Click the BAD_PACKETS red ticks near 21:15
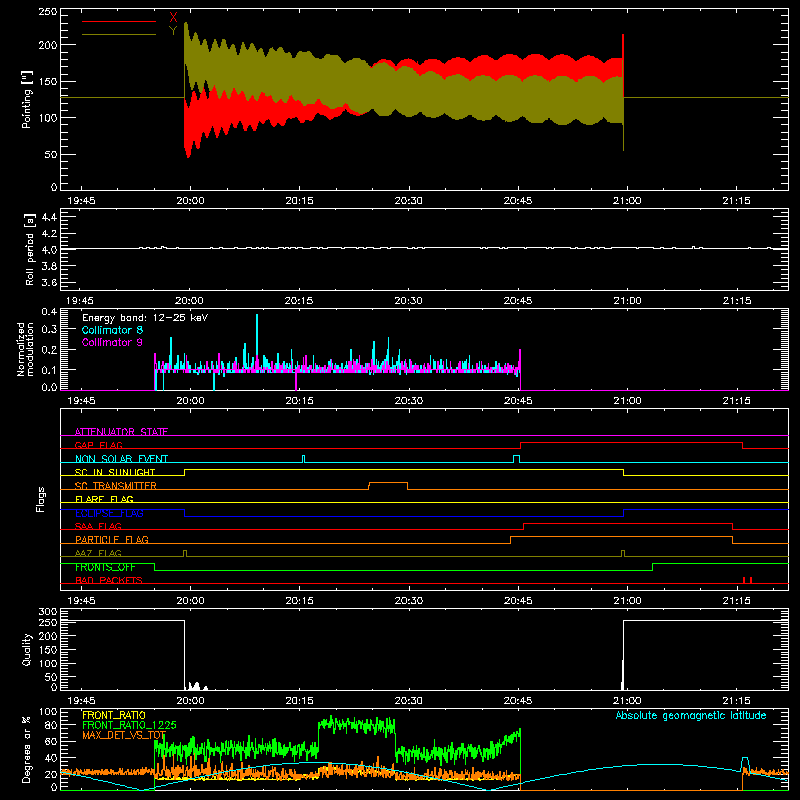The image size is (800, 800). (747, 580)
